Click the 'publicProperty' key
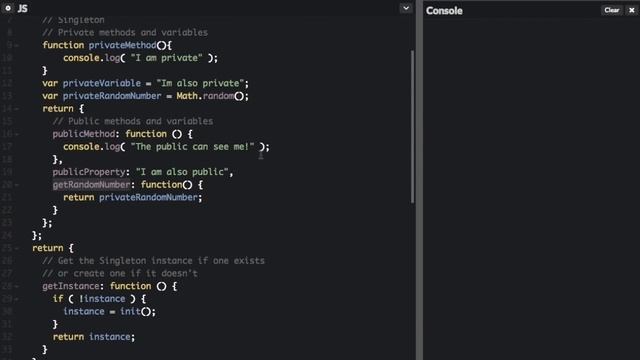Image resolution: width=640 pixels, height=360 pixels. [x=89, y=172]
